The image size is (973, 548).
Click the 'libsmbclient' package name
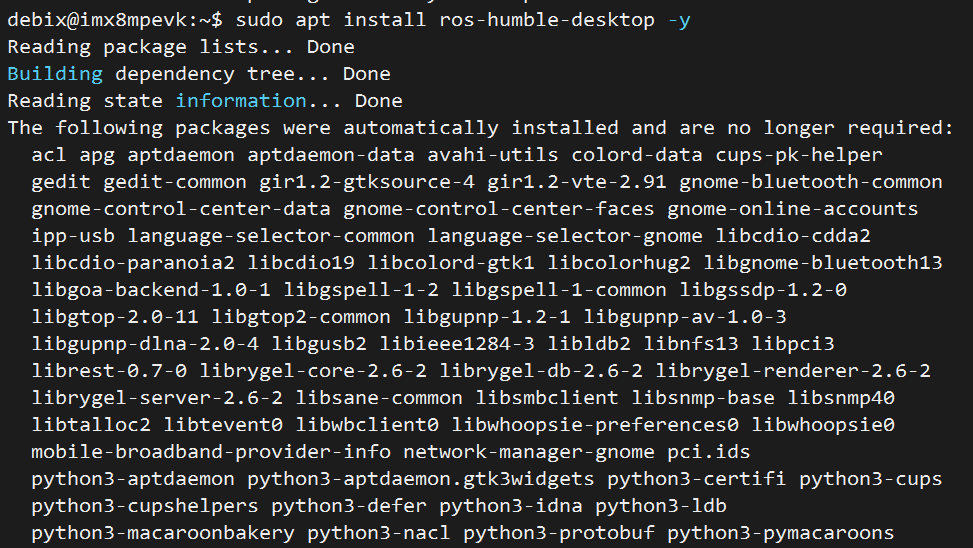pyautogui.click(x=547, y=398)
